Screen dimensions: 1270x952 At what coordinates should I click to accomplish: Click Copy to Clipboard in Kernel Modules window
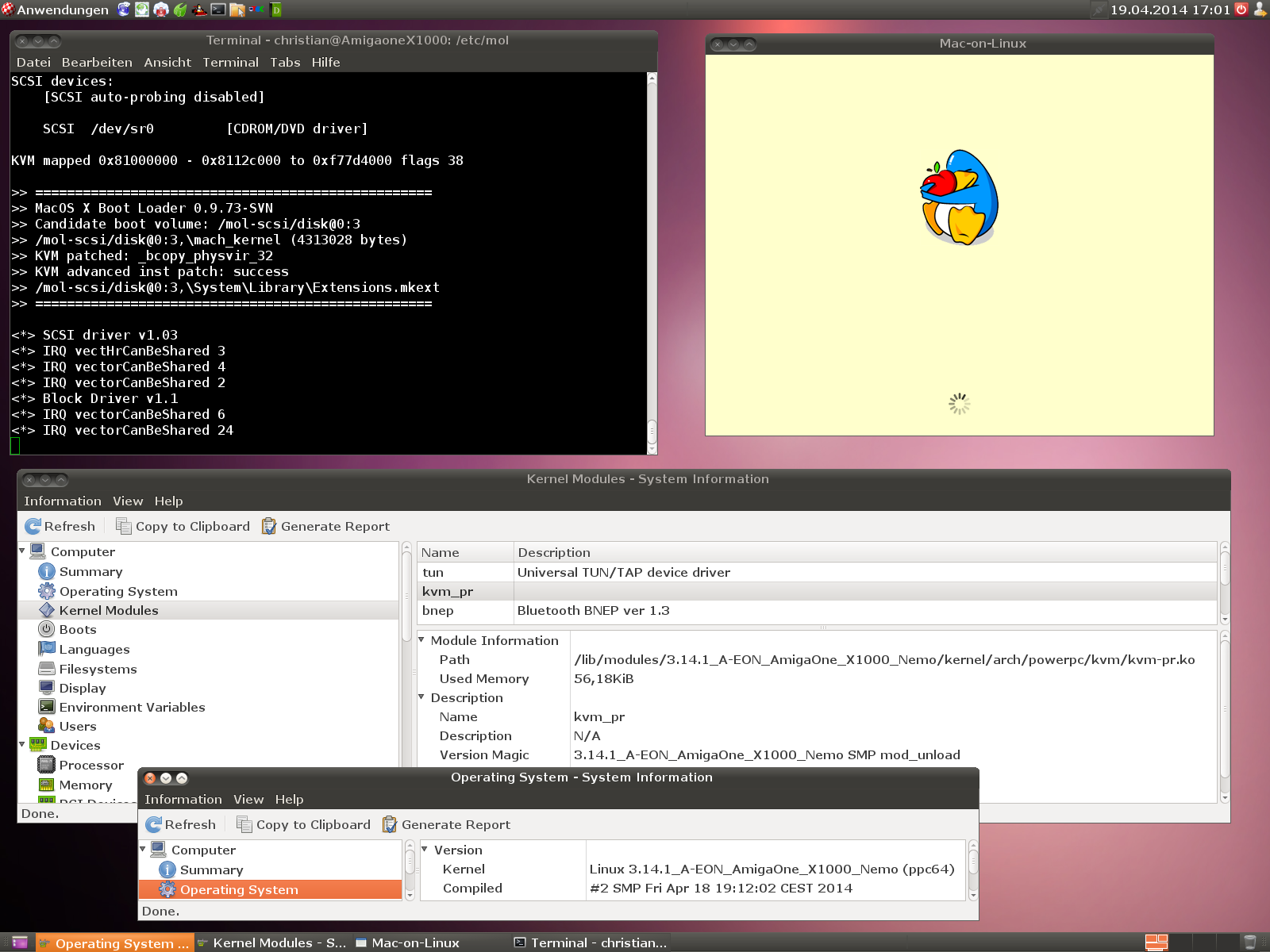tap(183, 526)
